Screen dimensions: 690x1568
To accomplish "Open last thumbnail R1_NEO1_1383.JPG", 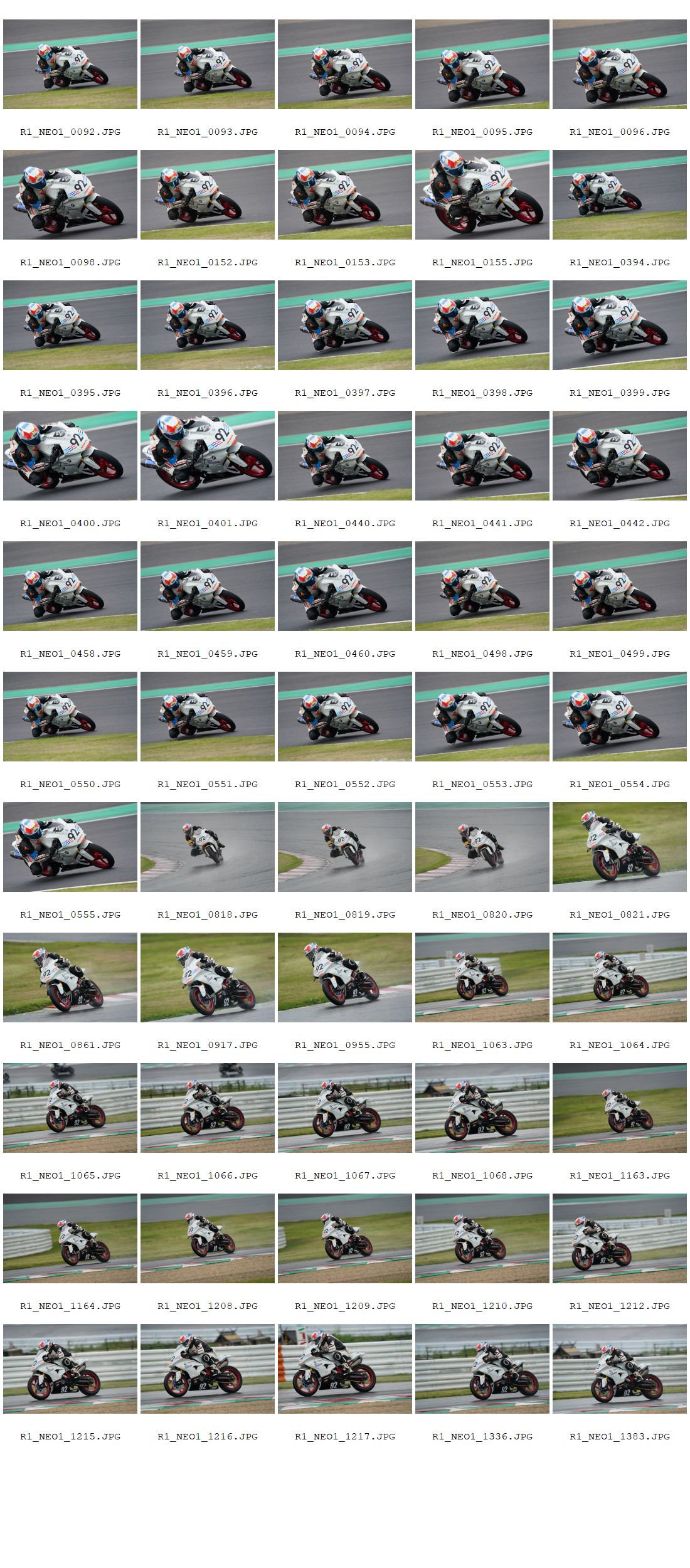I will [x=620, y=1369].
